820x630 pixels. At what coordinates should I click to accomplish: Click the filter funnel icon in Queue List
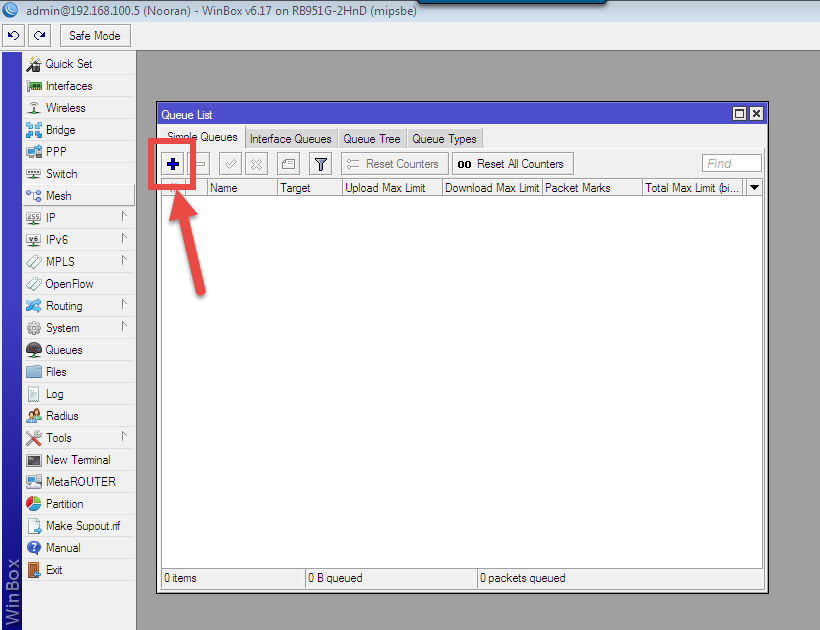coord(320,164)
